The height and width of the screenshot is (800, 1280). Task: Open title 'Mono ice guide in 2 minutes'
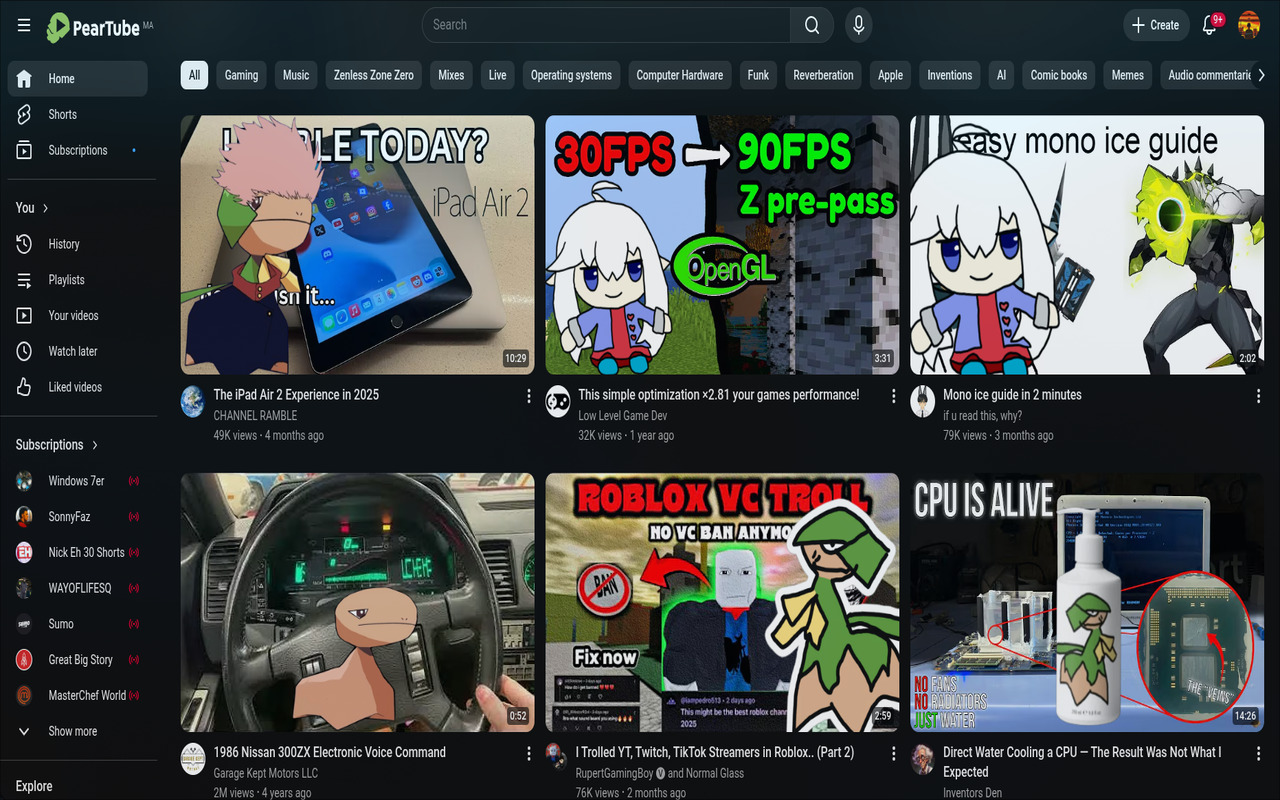(x=1012, y=395)
